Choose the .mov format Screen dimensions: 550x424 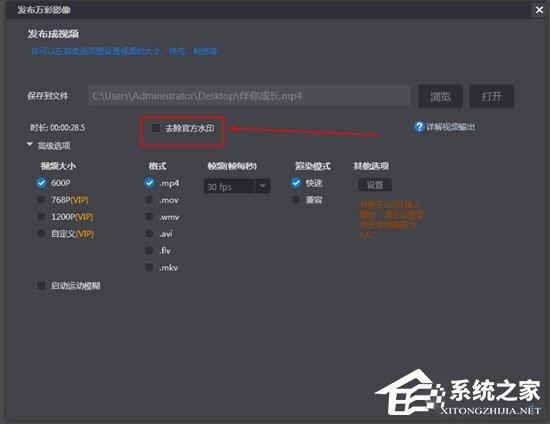pos(149,200)
